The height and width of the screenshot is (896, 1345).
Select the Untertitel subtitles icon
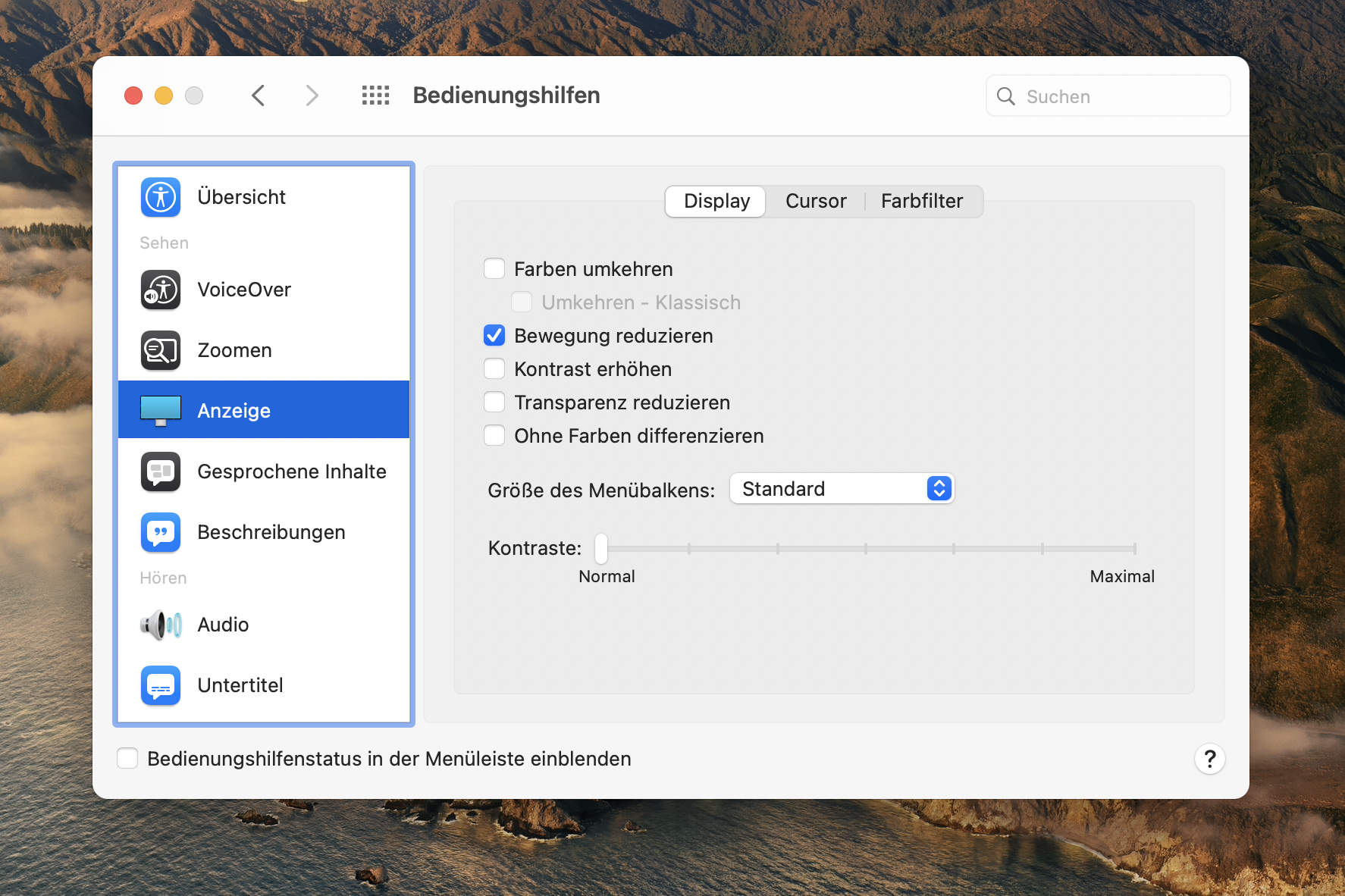(160, 685)
